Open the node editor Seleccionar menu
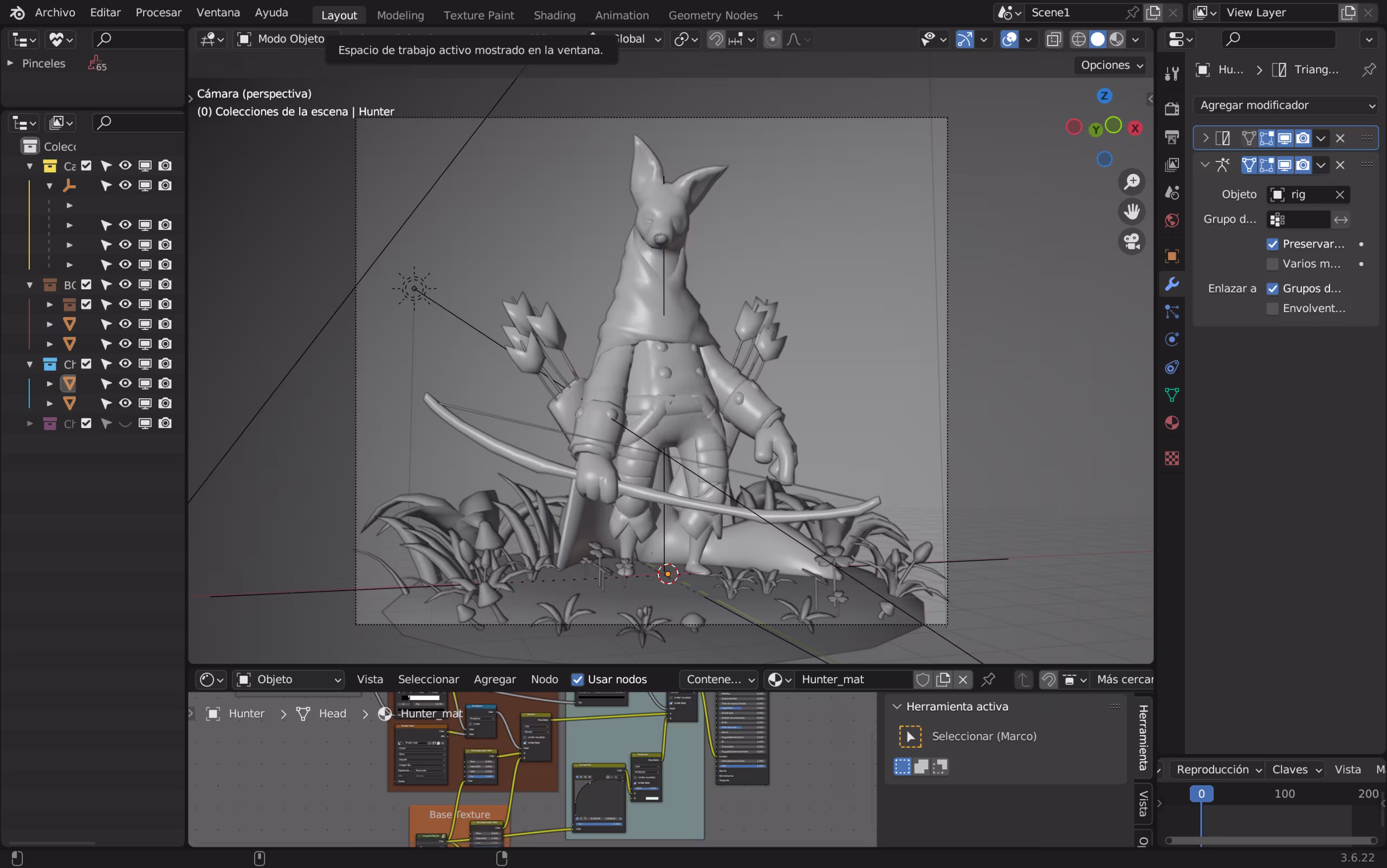 [428, 679]
